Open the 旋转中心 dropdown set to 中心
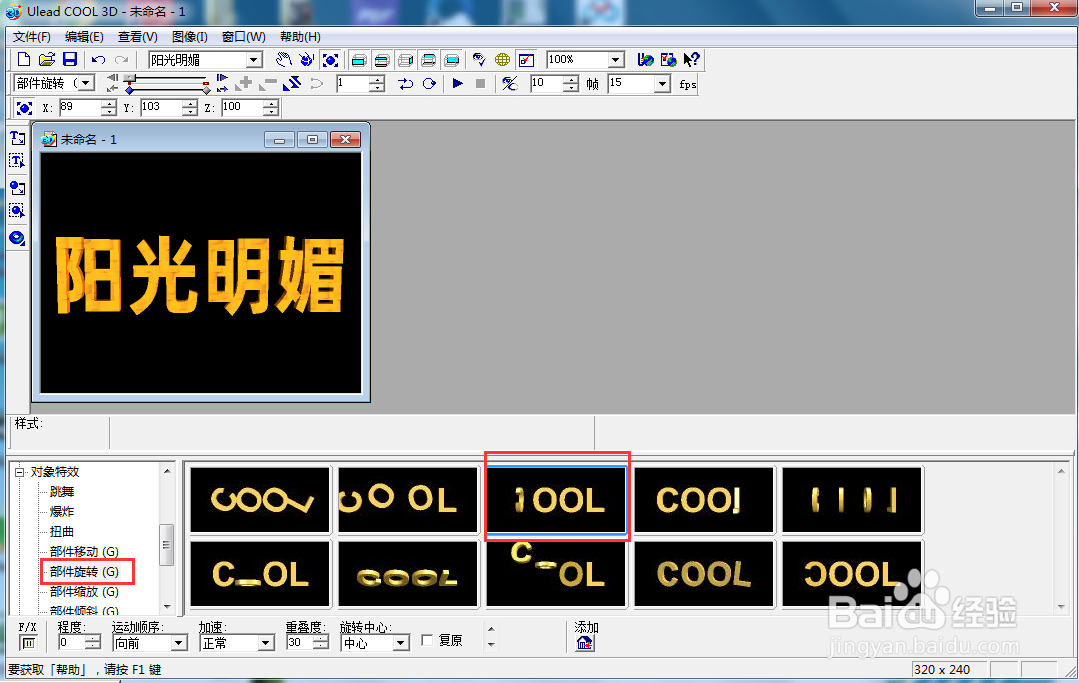The height and width of the screenshot is (683, 1079). (x=400, y=643)
